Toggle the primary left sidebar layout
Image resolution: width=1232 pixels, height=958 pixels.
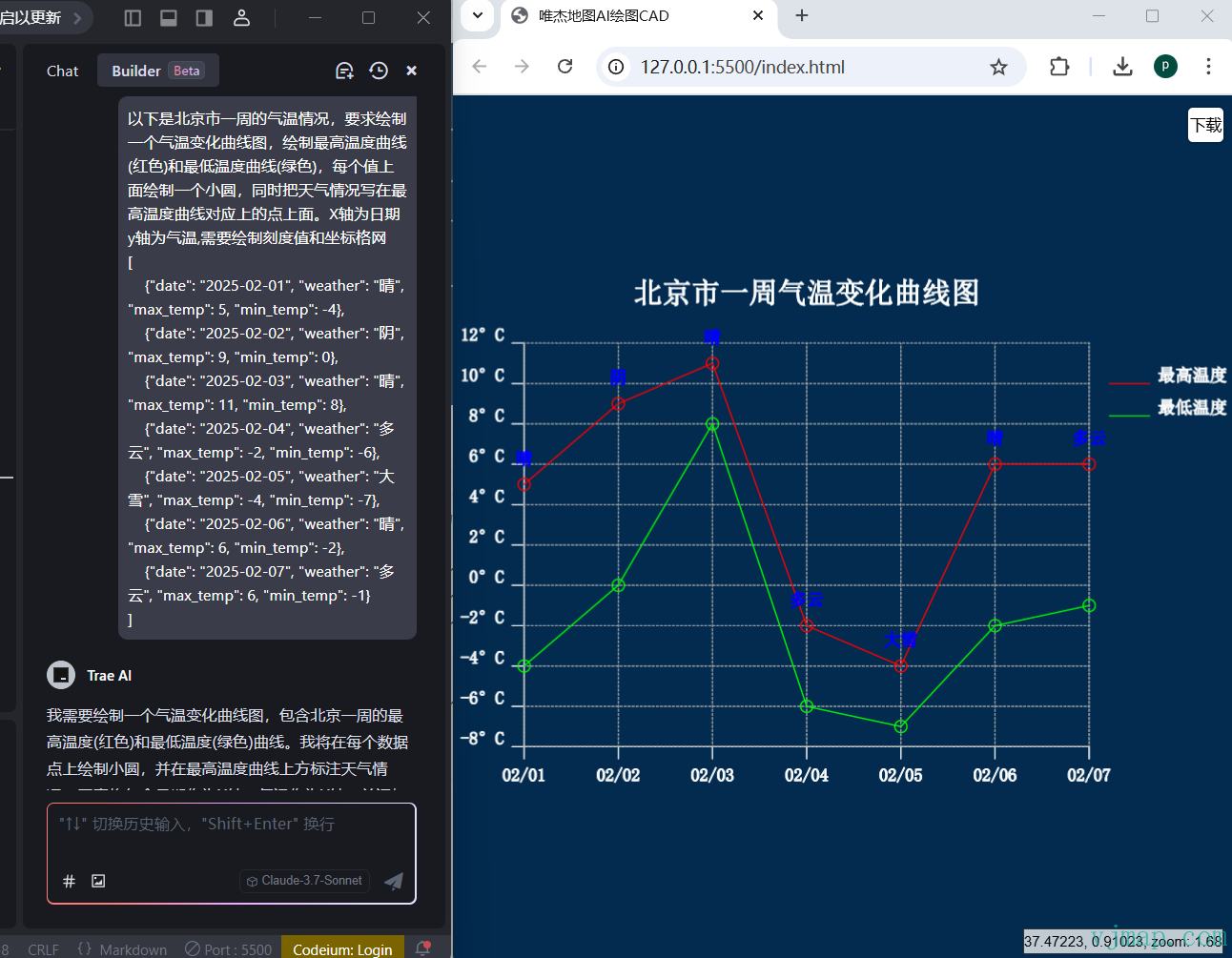[x=133, y=17]
